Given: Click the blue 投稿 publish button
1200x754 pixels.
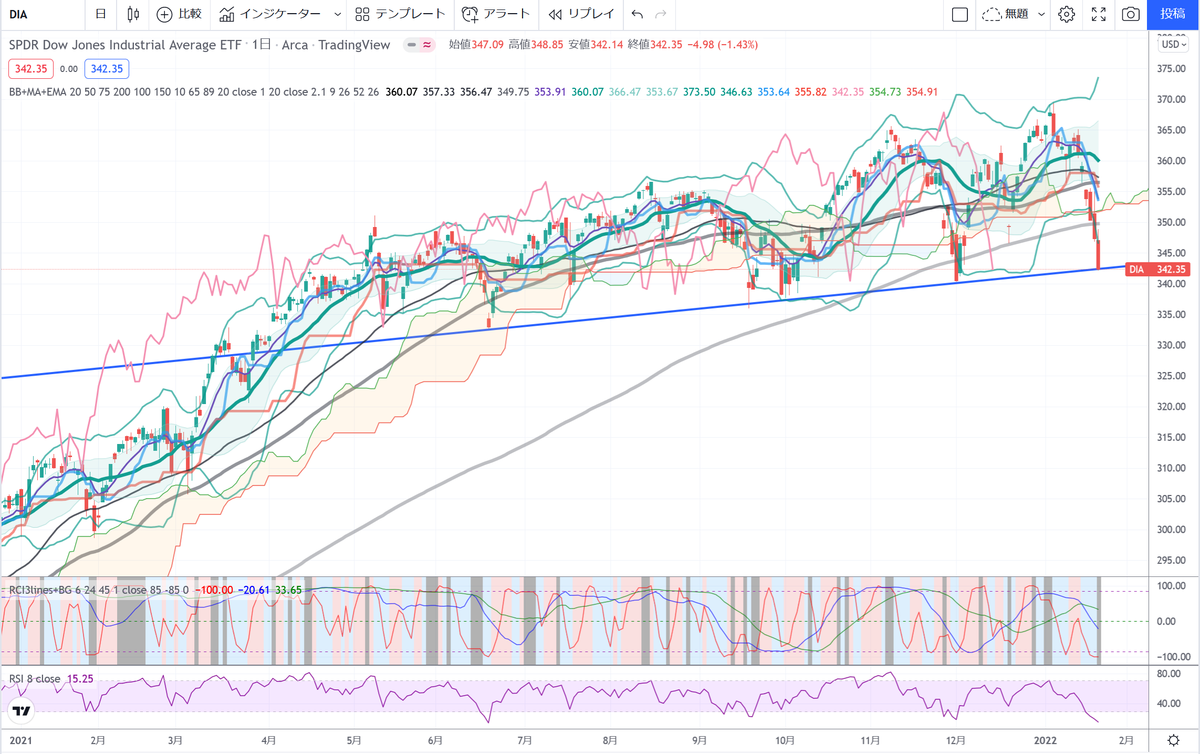Looking at the screenshot, I should pos(1173,14).
